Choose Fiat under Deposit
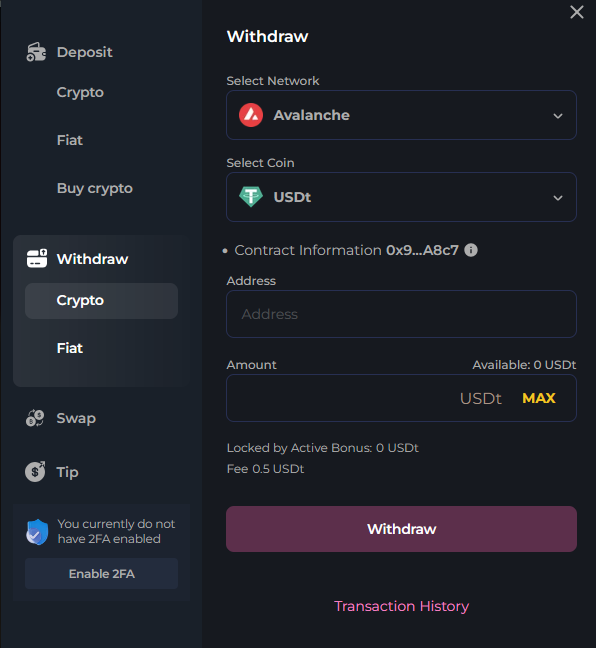The width and height of the screenshot is (596, 648). [x=69, y=140]
